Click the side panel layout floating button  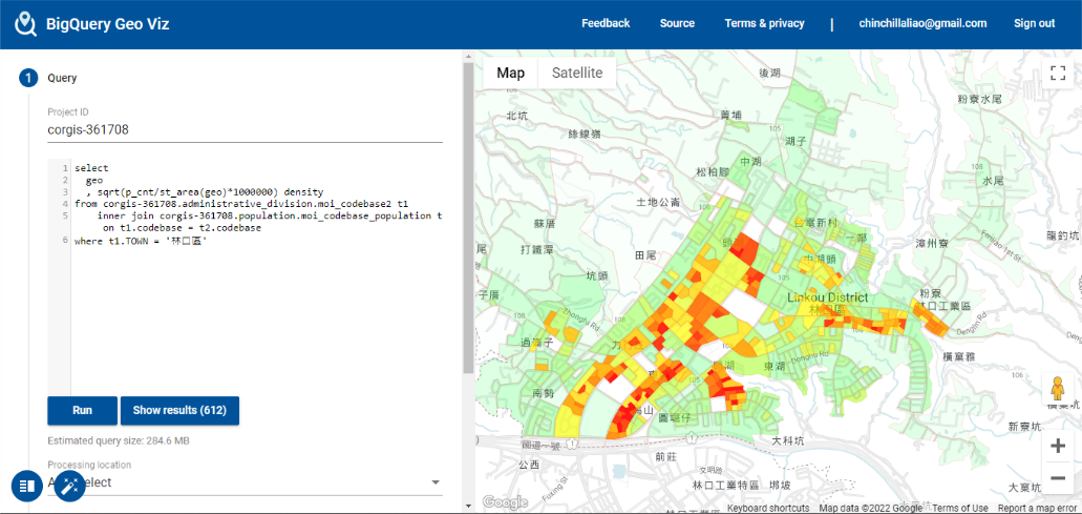[27, 487]
